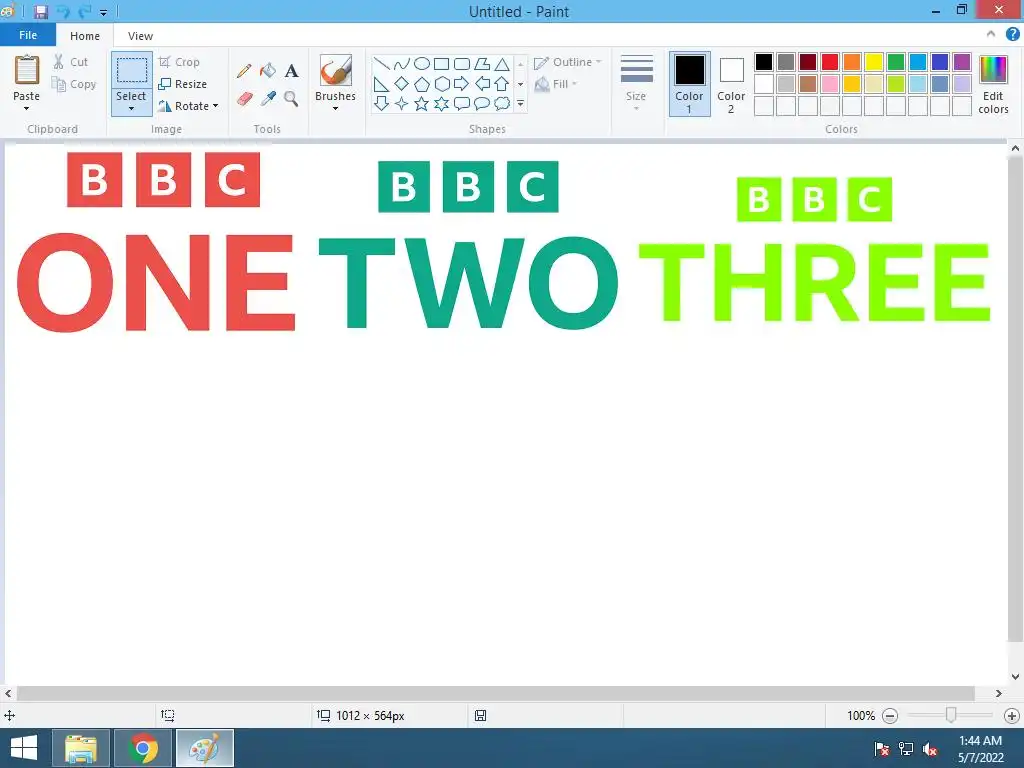This screenshot has height=768, width=1024.
Task: Choose the Oval shape
Action: tap(422, 64)
